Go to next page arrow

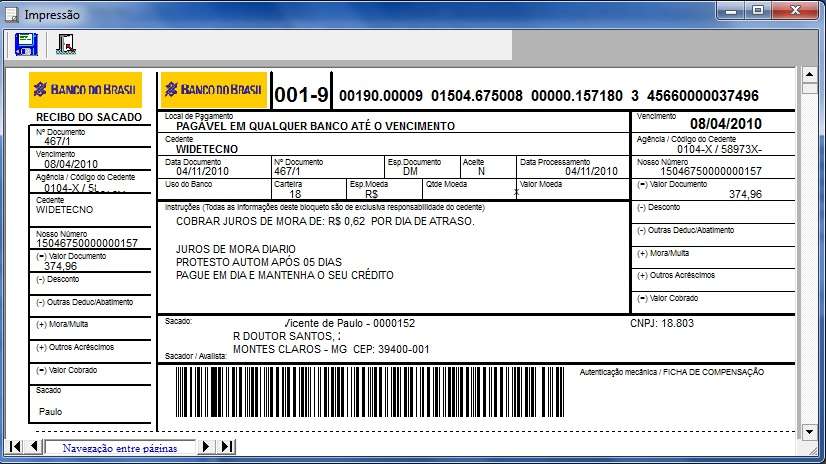[x=206, y=447]
